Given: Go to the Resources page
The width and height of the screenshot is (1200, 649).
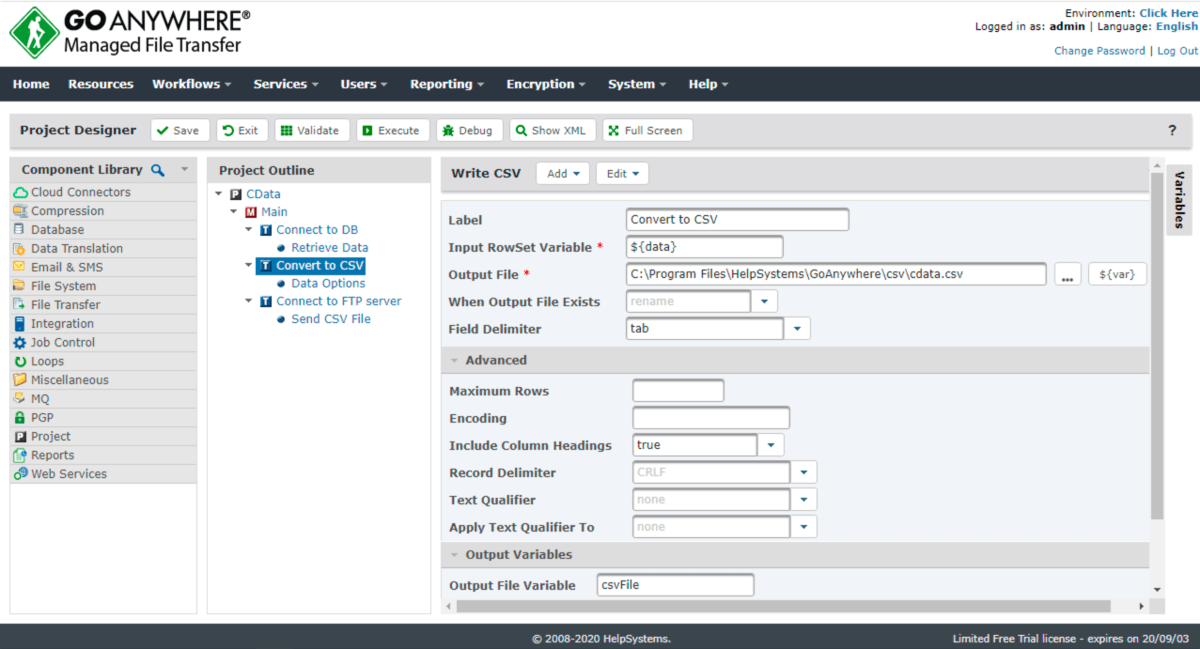Looking at the screenshot, I should [100, 84].
